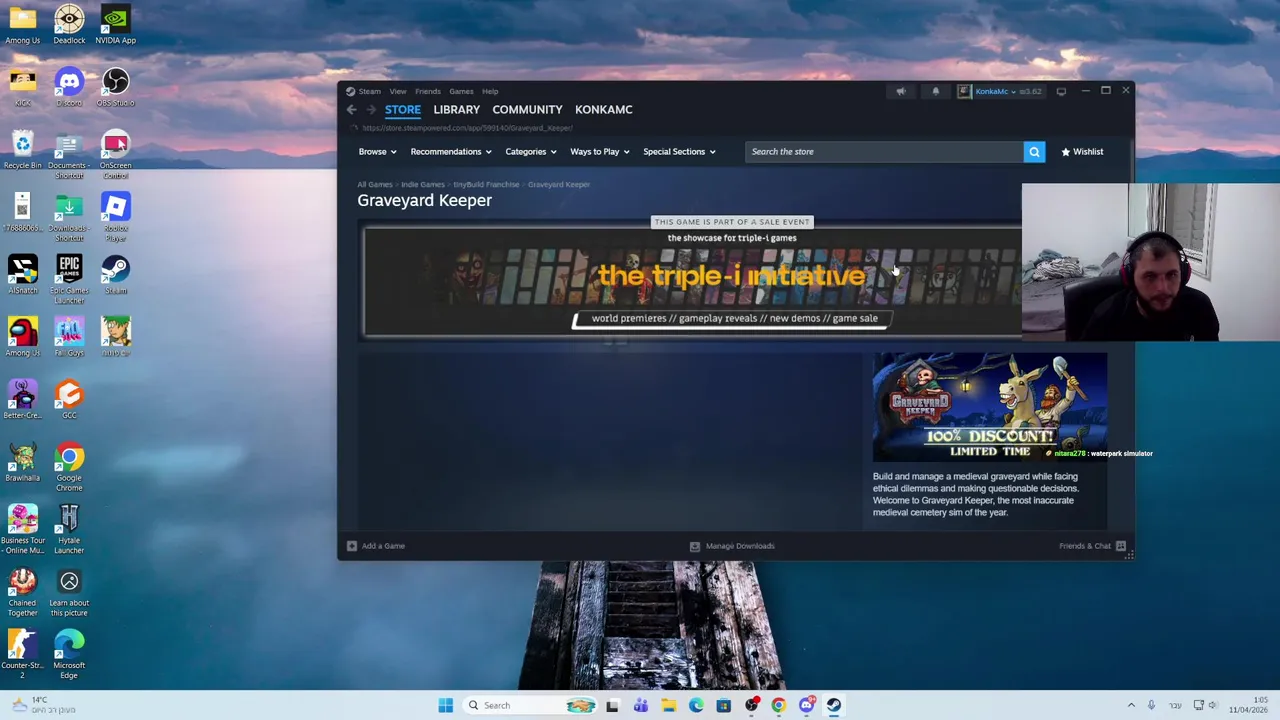Open the Windows Start menu

click(445, 705)
